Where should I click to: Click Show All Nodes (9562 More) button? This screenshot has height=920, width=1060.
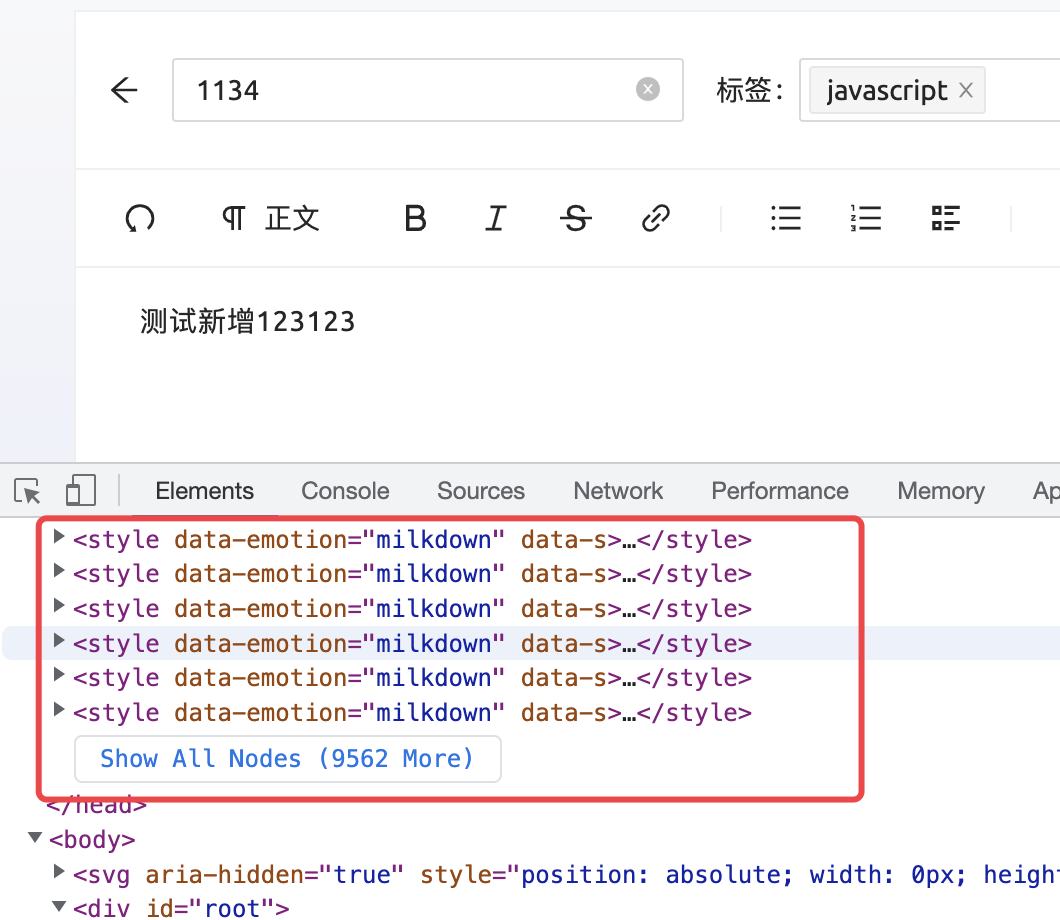point(288,758)
